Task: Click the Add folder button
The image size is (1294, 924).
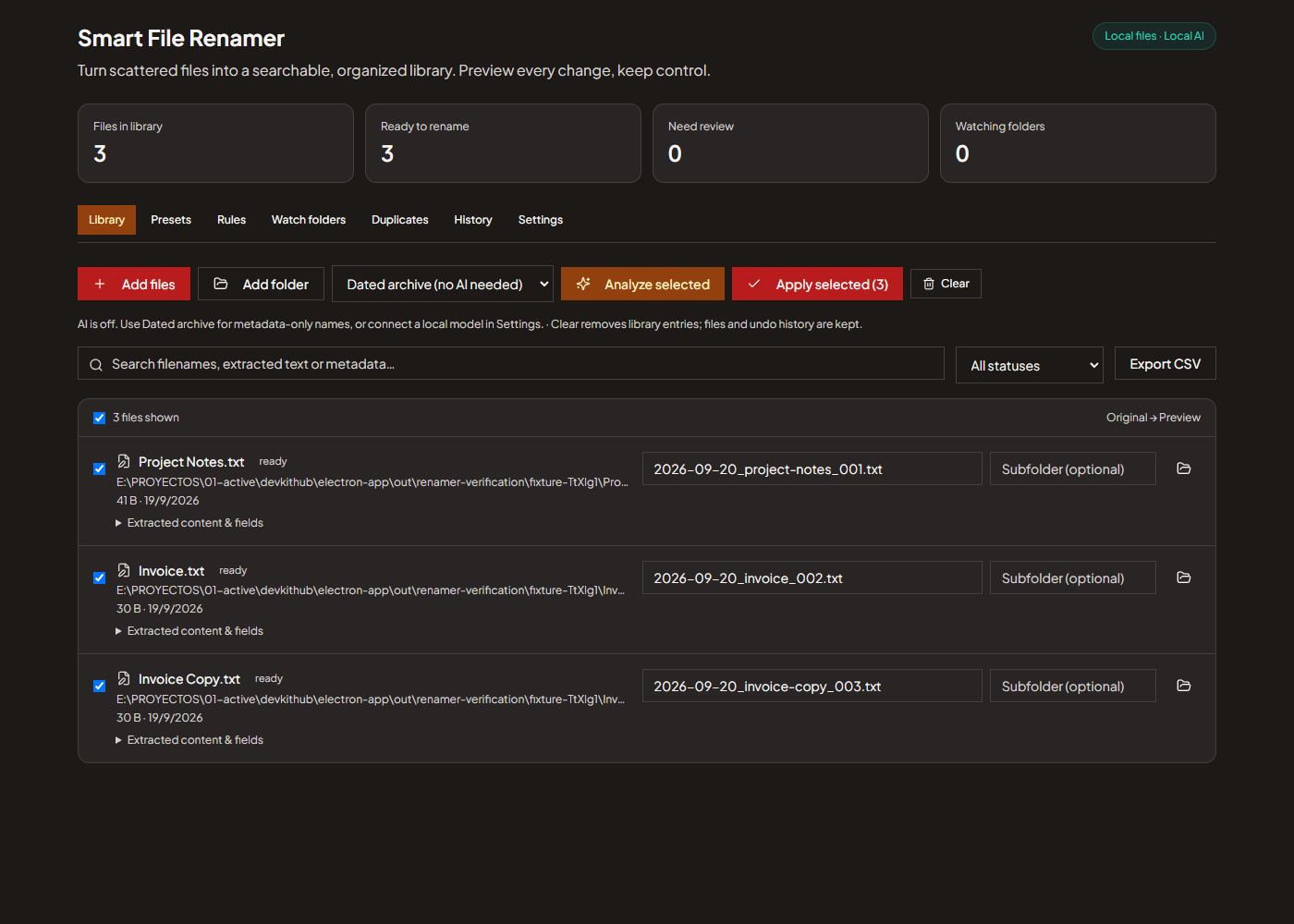Action: point(261,284)
